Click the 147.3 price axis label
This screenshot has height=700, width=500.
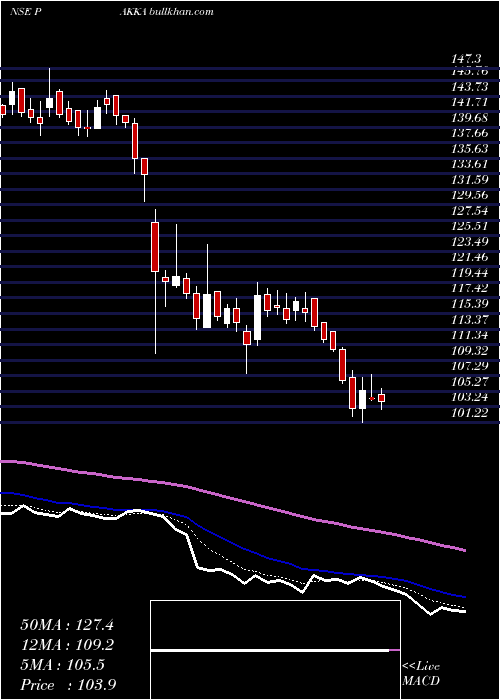[466, 59]
